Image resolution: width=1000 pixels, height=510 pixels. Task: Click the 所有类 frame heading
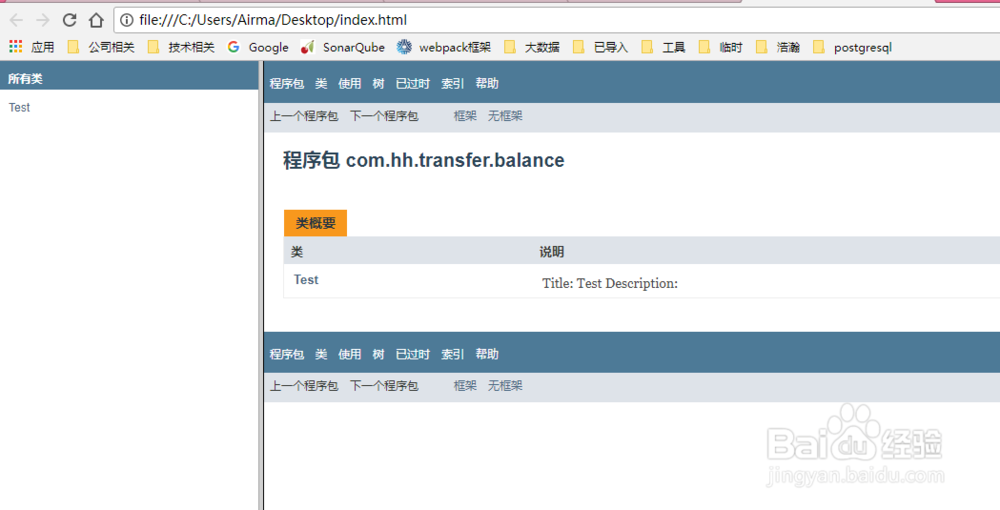pyautogui.click(x=25, y=78)
